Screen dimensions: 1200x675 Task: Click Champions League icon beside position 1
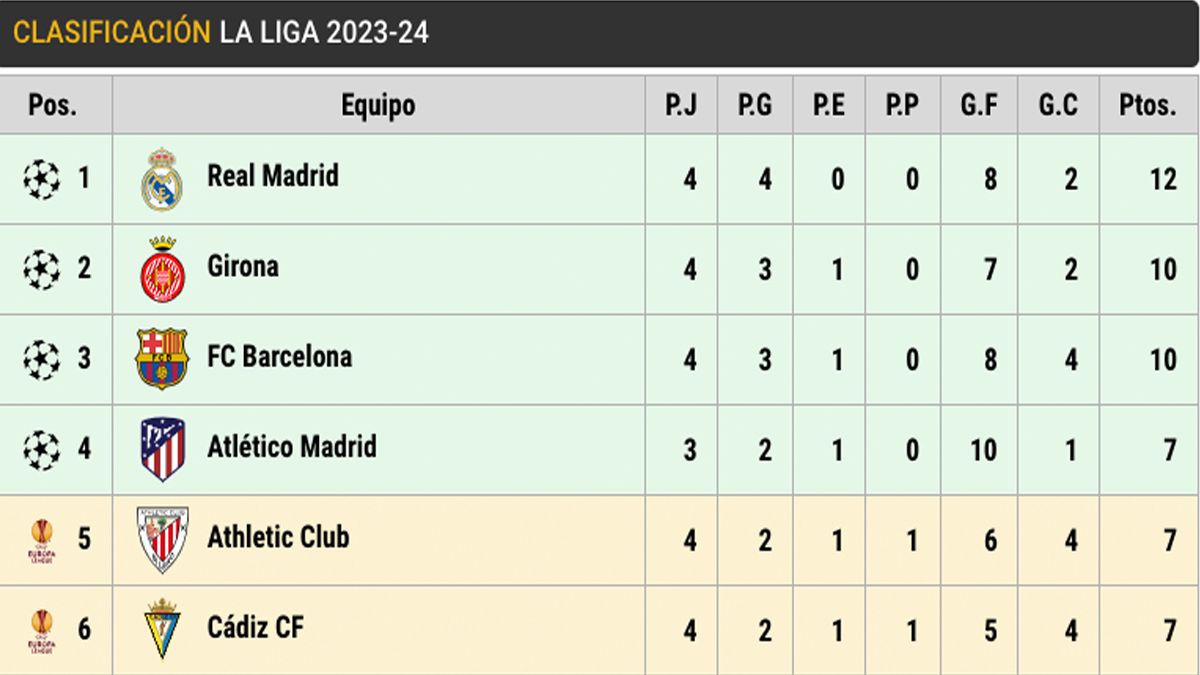click(x=41, y=179)
